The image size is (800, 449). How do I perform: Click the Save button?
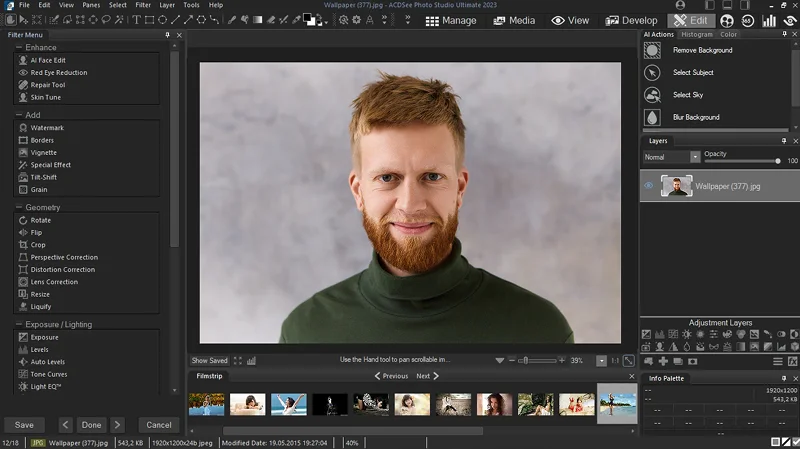(24, 425)
